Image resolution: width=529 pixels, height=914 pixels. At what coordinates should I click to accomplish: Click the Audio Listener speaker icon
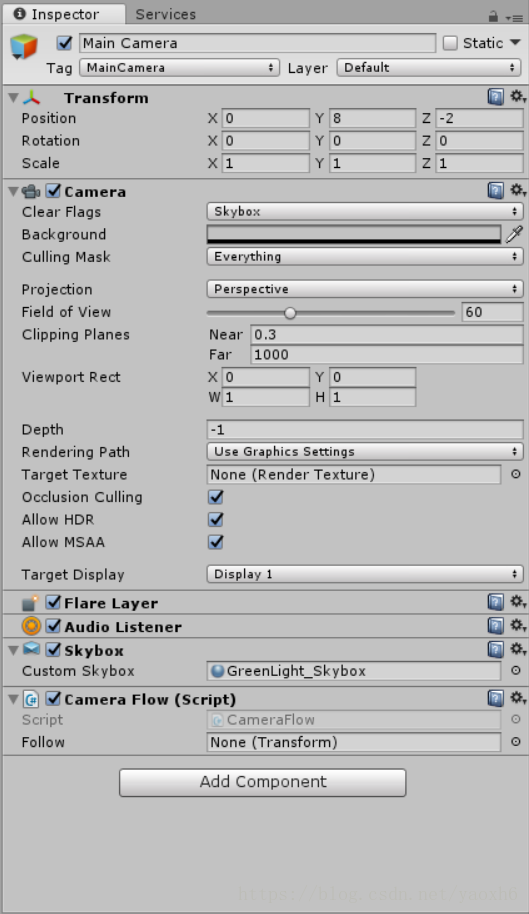coord(31,626)
